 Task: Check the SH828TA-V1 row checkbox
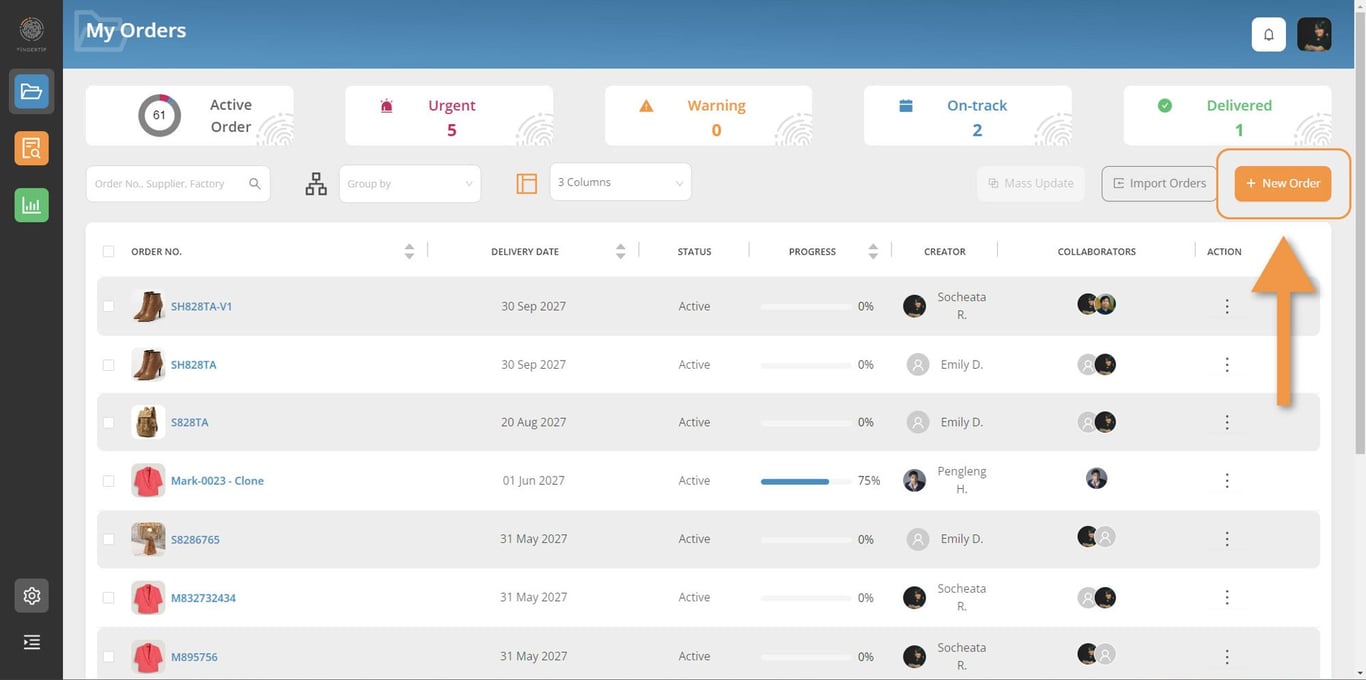point(108,307)
